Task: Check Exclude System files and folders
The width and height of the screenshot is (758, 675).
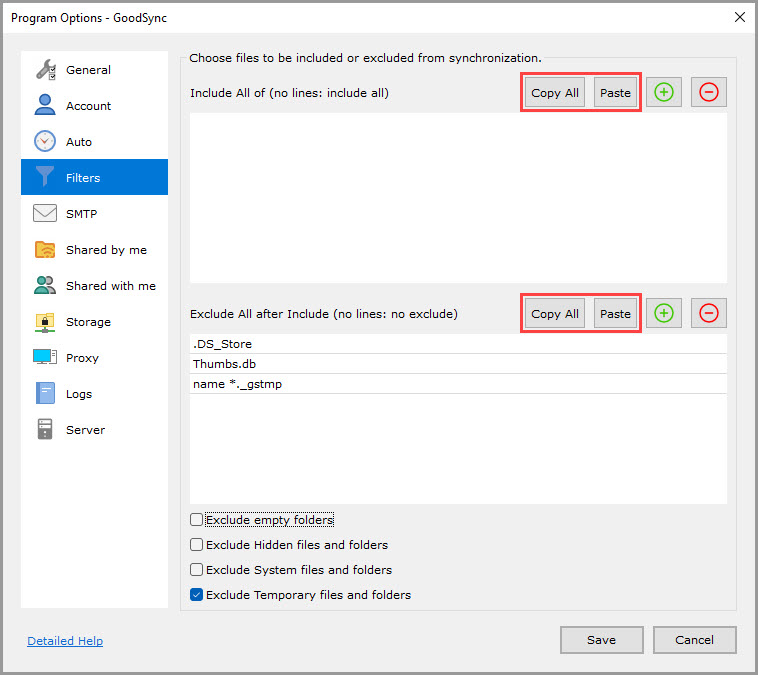Action: point(196,570)
